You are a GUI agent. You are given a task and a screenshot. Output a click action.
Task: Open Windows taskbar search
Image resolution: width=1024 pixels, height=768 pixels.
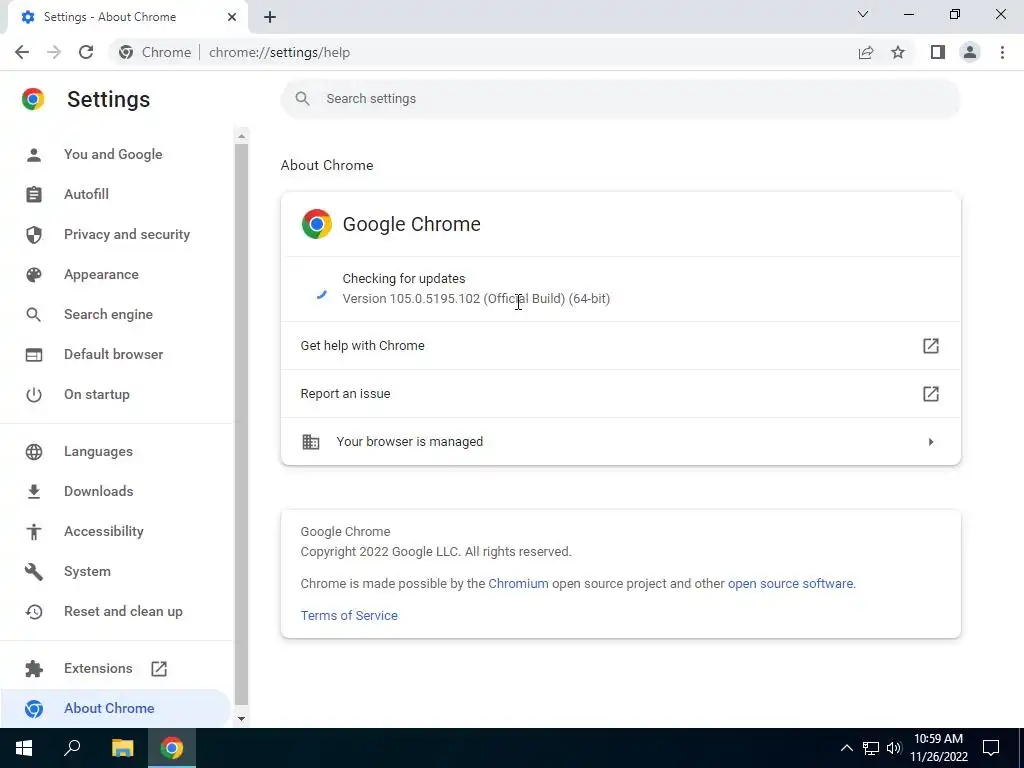(x=72, y=748)
